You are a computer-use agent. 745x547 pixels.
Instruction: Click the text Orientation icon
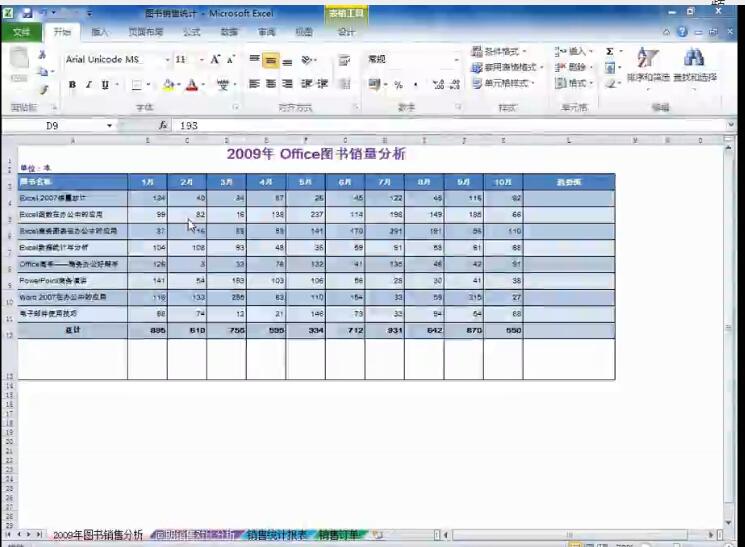tap(307, 60)
